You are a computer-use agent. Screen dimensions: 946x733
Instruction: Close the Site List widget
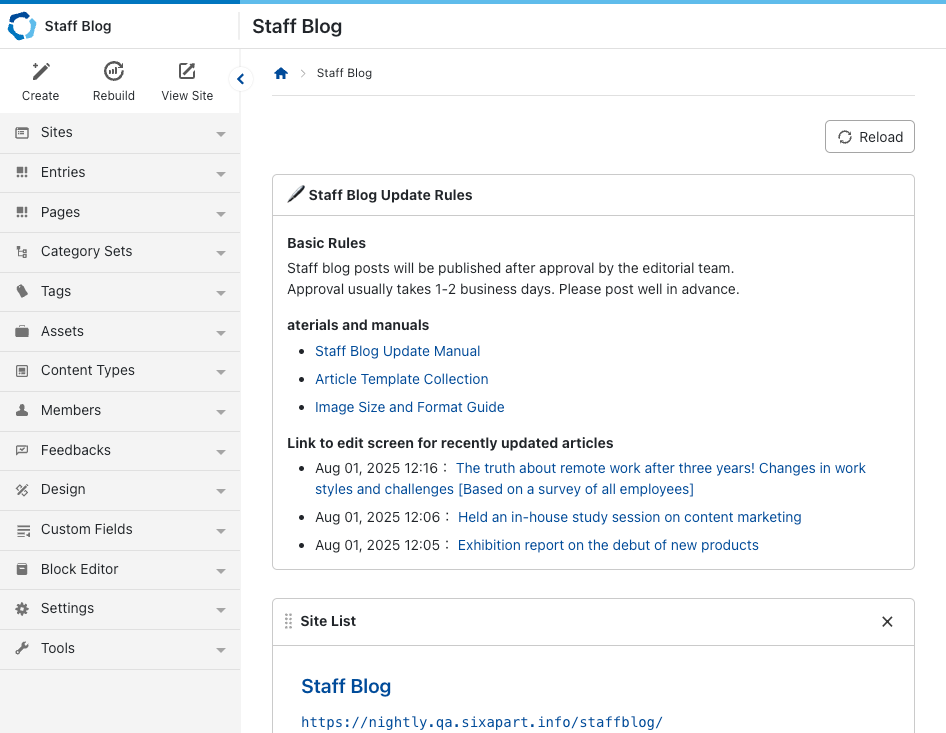[887, 621]
